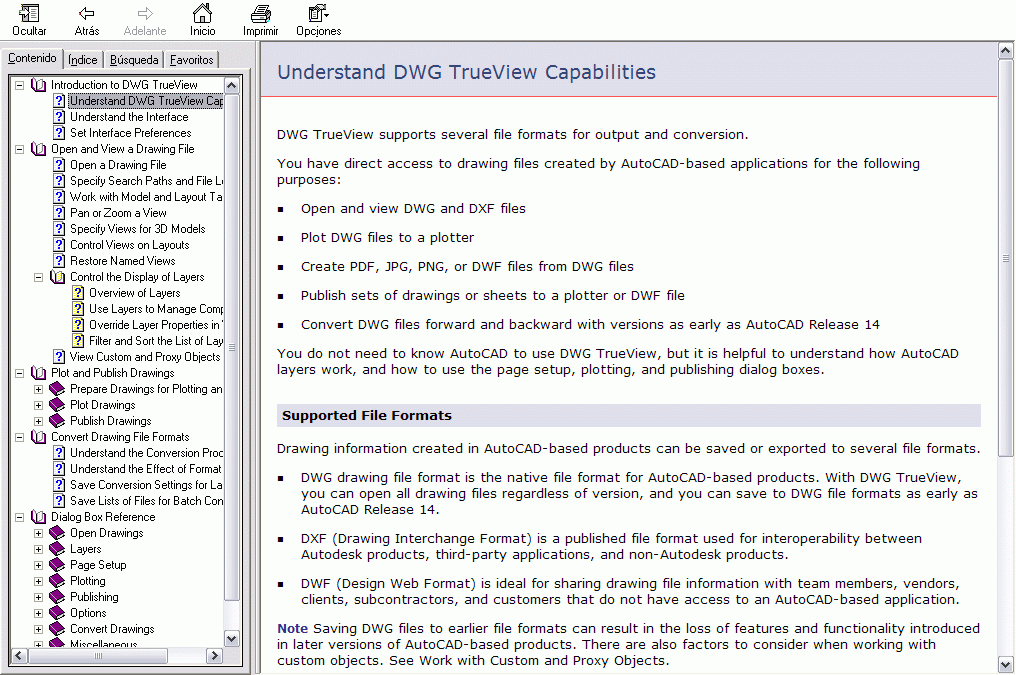This screenshot has height=675, width=1016.
Task: Open Understand the Conversion Process topic
Action: (146, 453)
